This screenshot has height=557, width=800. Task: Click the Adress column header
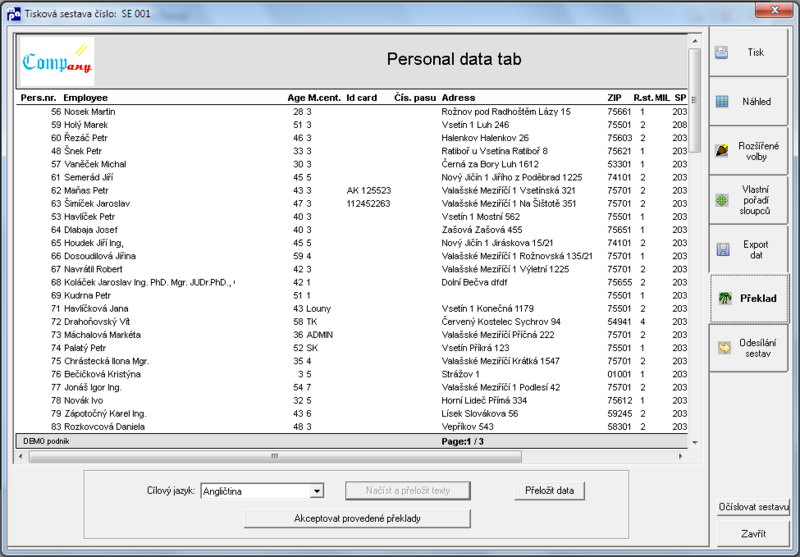(x=458, y=97)
